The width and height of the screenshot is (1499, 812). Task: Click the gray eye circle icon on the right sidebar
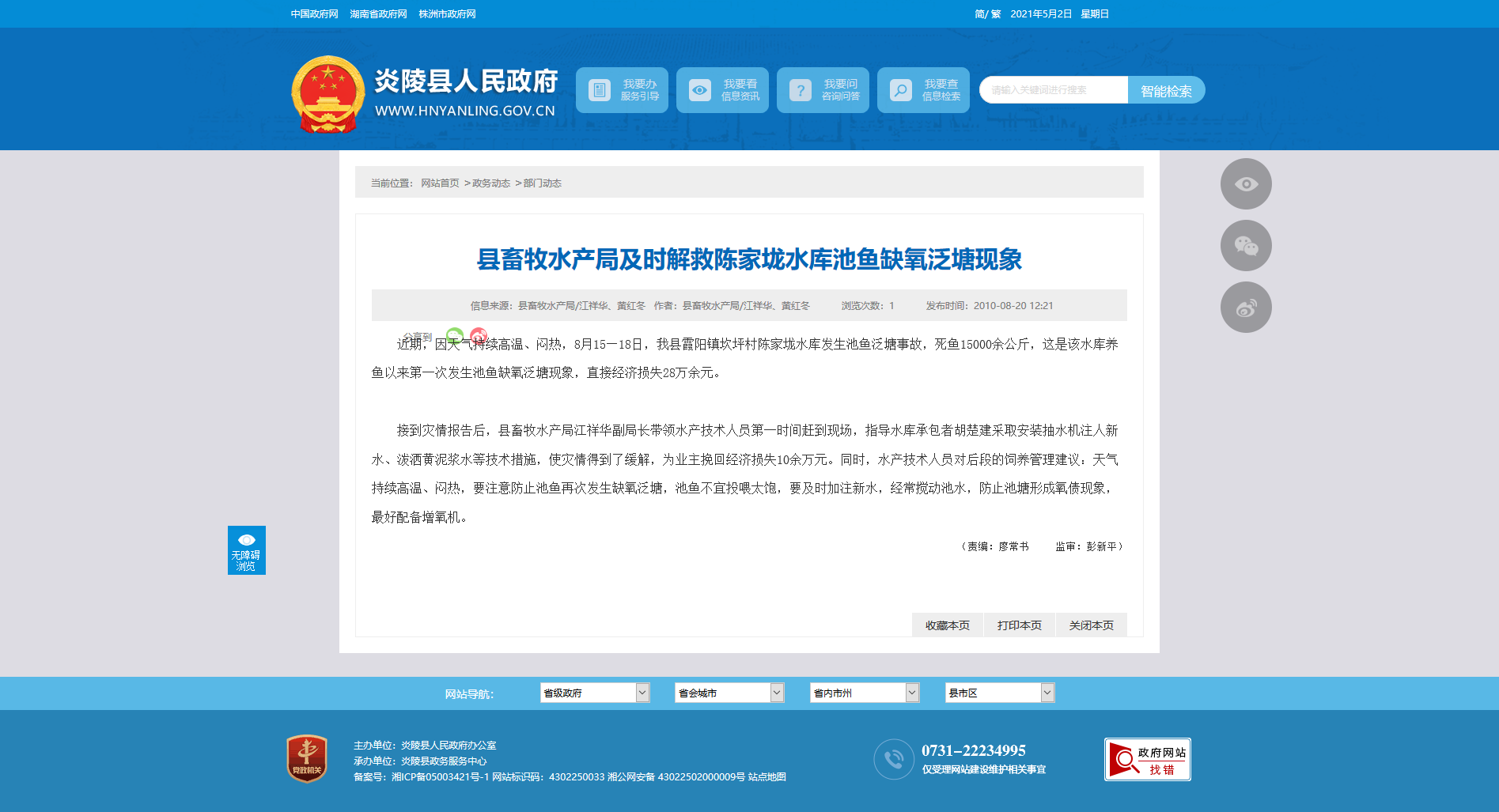[1246, 184]
